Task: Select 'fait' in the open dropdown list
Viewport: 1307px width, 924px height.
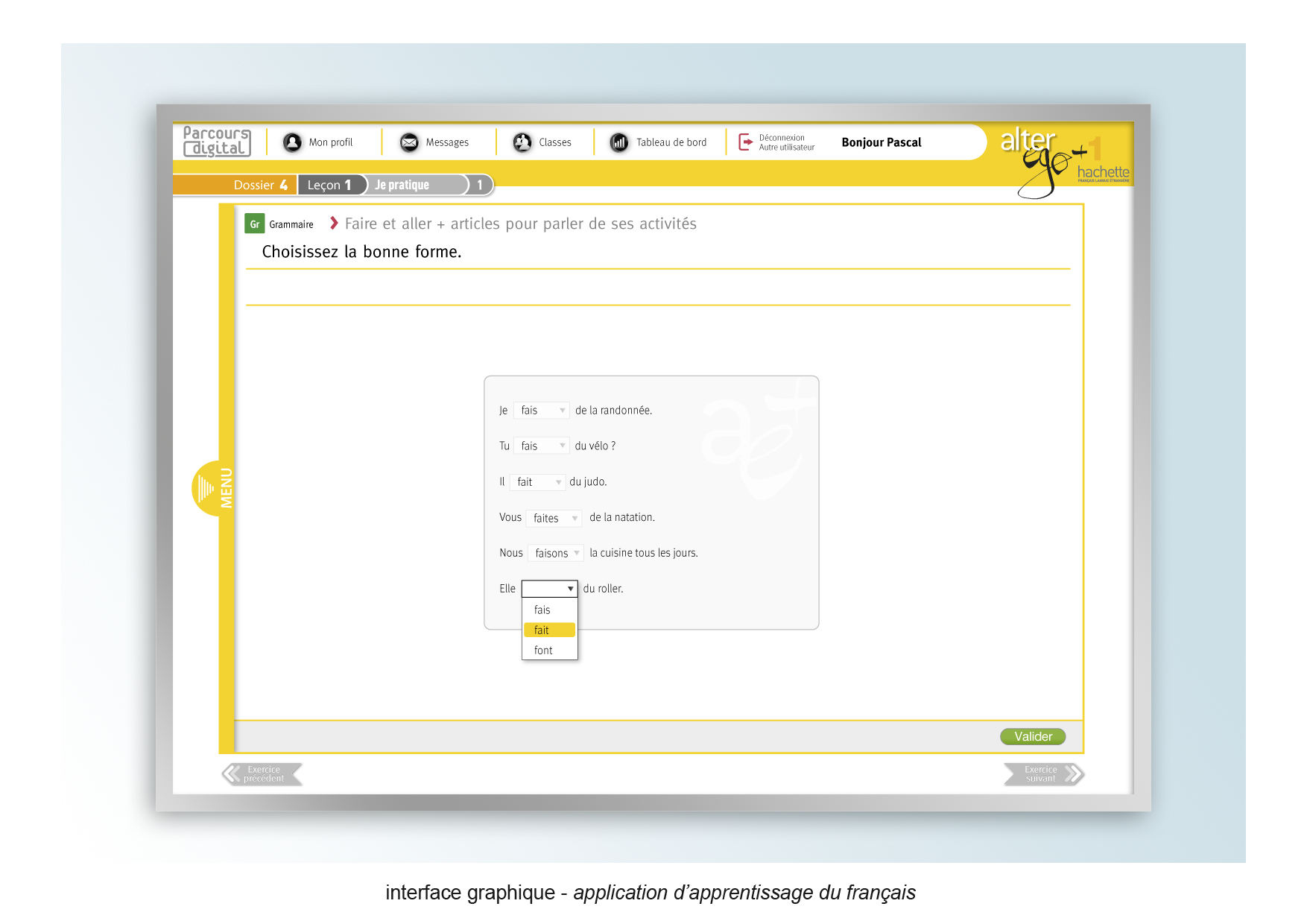Action: click(x=549, y=630)
